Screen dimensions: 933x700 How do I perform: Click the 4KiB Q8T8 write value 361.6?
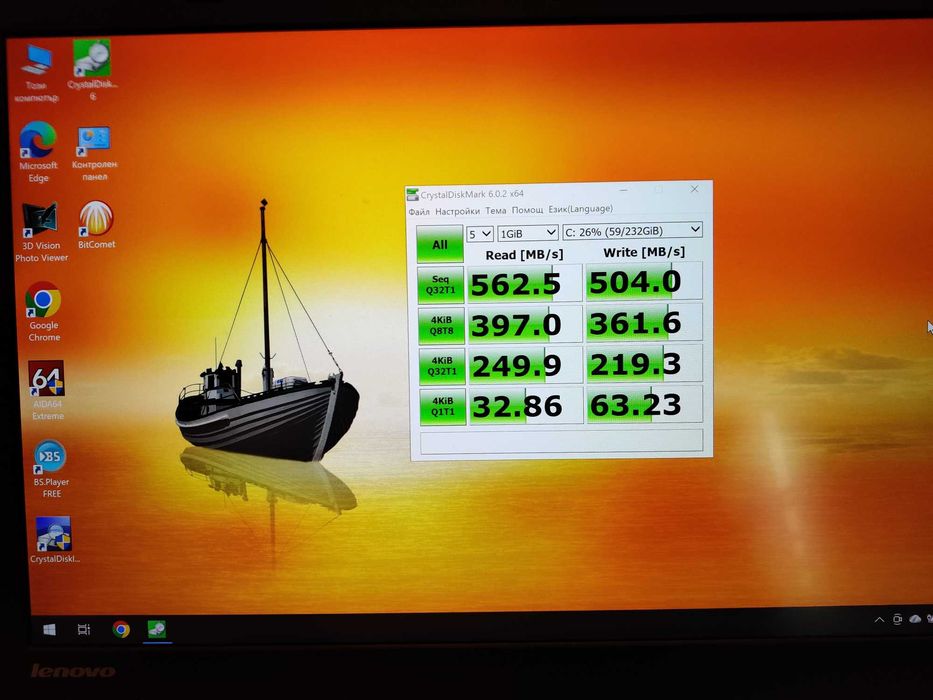click(x=644, y=323)
